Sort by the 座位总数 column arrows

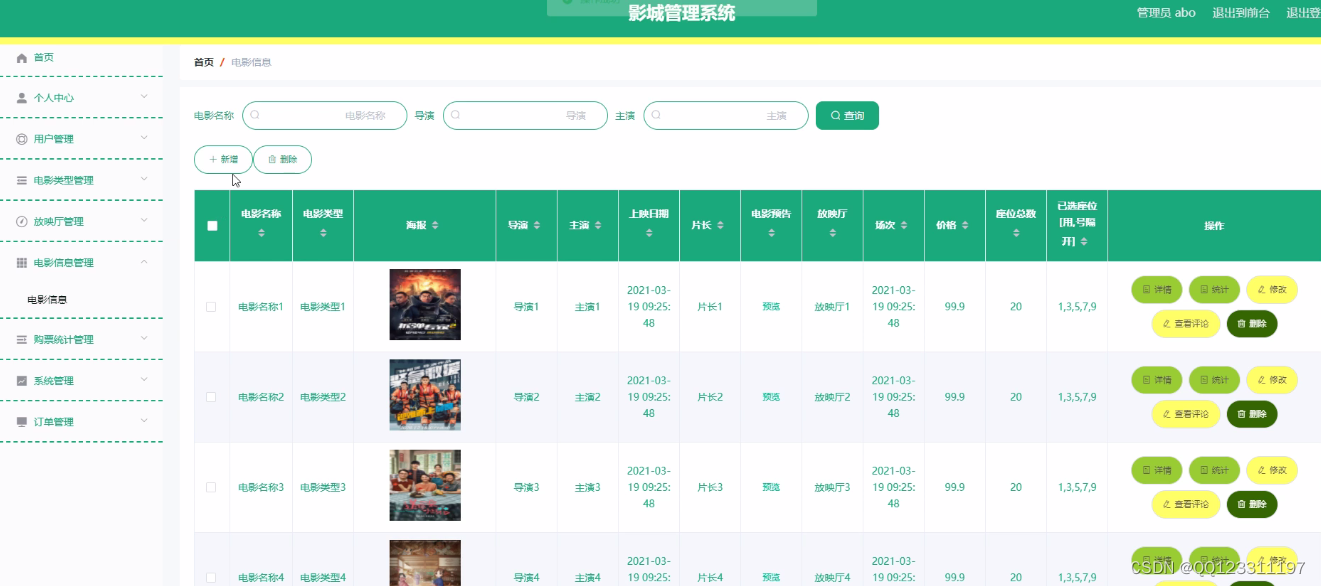coord(1016,233)
